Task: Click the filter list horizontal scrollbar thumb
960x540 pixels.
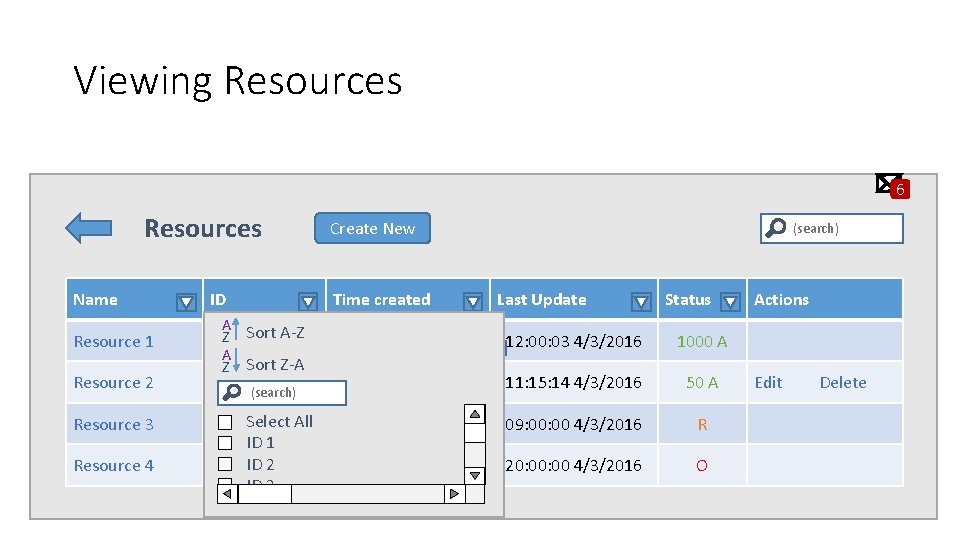Action: pos(340,494)
